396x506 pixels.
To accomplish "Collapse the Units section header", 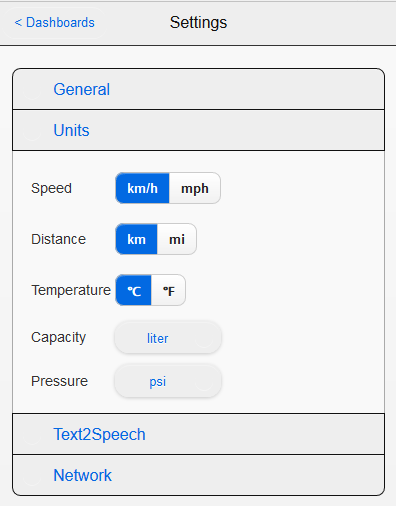I will pos(198,130).
